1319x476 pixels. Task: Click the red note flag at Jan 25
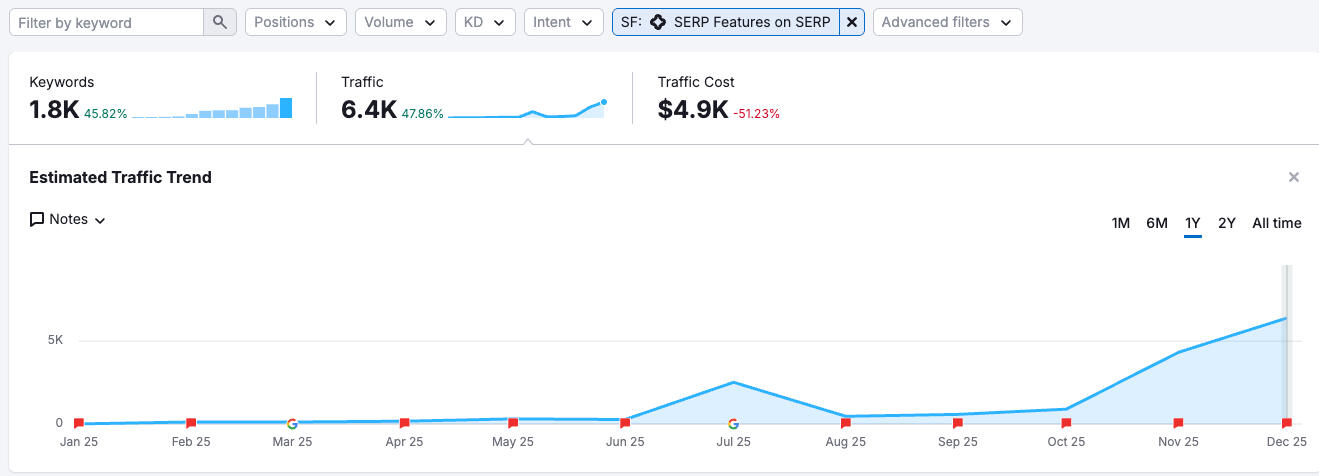click(79, 423)
